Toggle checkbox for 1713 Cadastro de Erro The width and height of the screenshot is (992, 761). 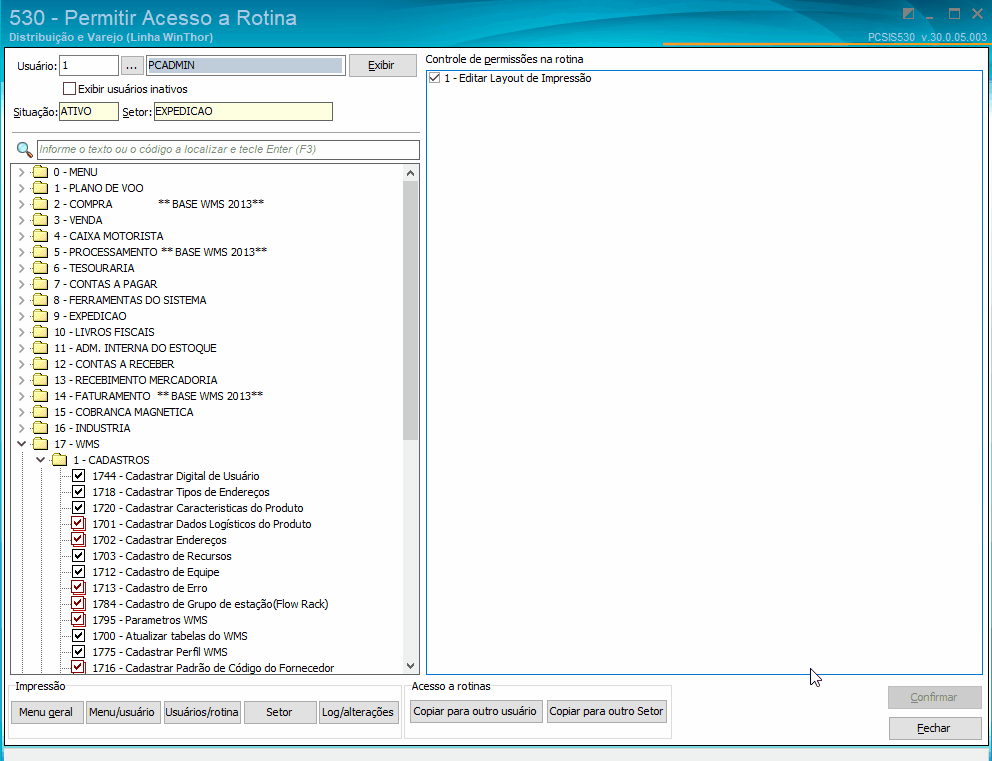pyautogui.click(x=78, y=588)
